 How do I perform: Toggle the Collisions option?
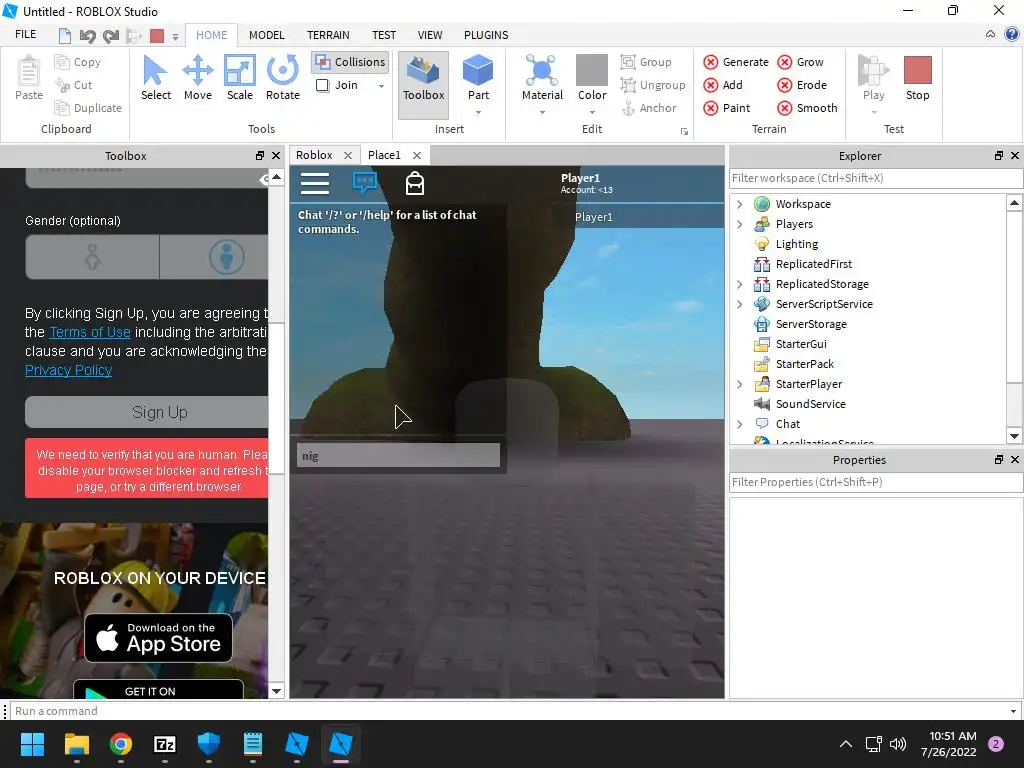coord(350,62)
